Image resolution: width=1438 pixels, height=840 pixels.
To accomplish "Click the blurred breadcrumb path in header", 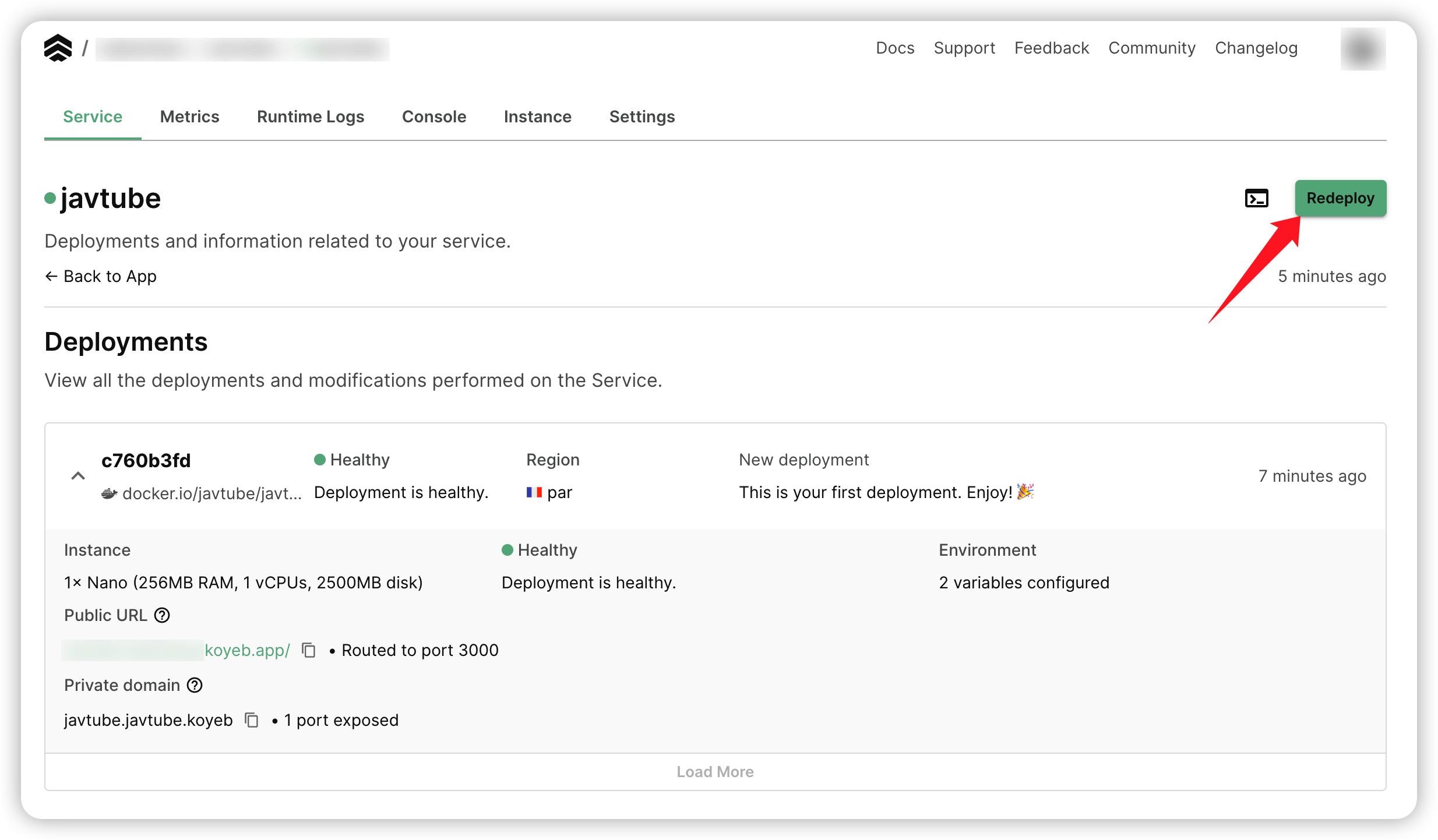I will tap(242, 49).
